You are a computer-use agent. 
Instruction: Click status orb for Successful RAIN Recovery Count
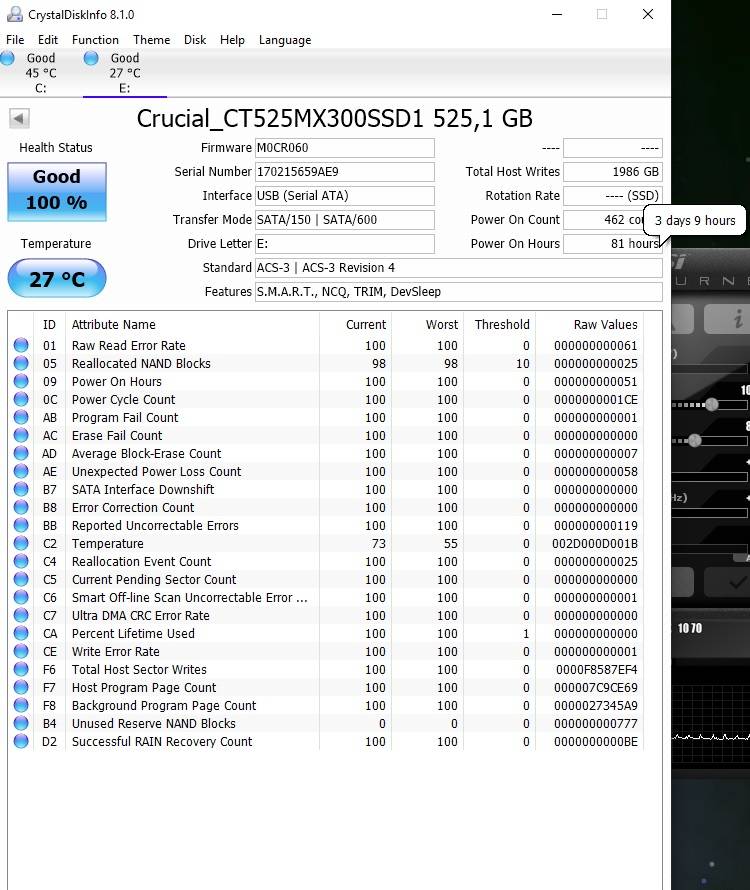(21, 742)
